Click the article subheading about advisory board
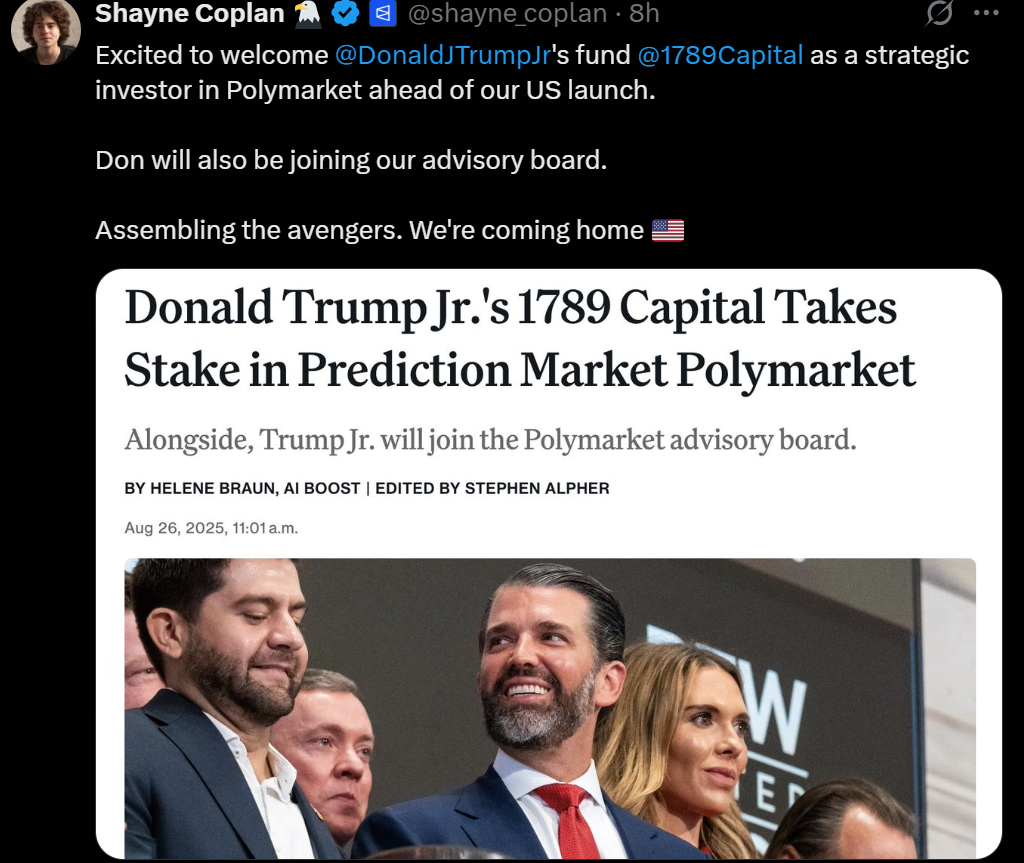Screen dimensions: 1024x863 click(490, 440)
